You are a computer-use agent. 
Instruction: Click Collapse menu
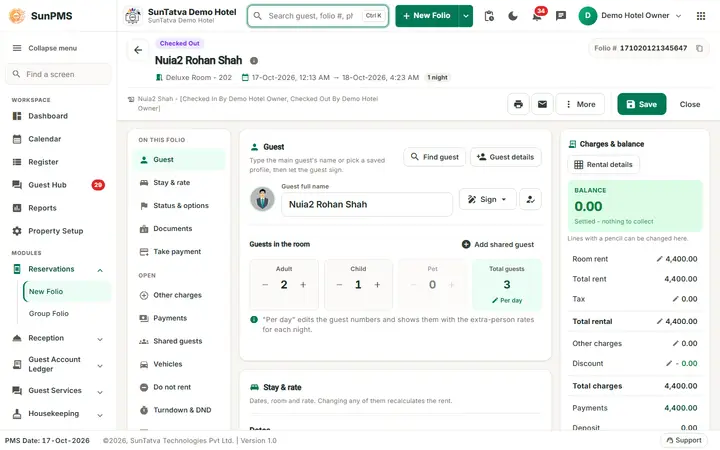(45, 48)
